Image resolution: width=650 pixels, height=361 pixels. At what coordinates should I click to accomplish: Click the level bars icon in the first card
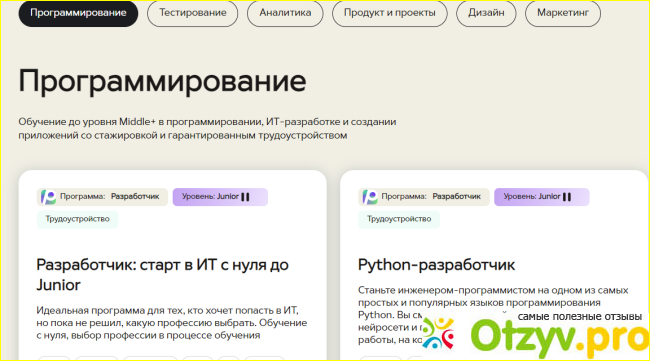coord(245,197)
